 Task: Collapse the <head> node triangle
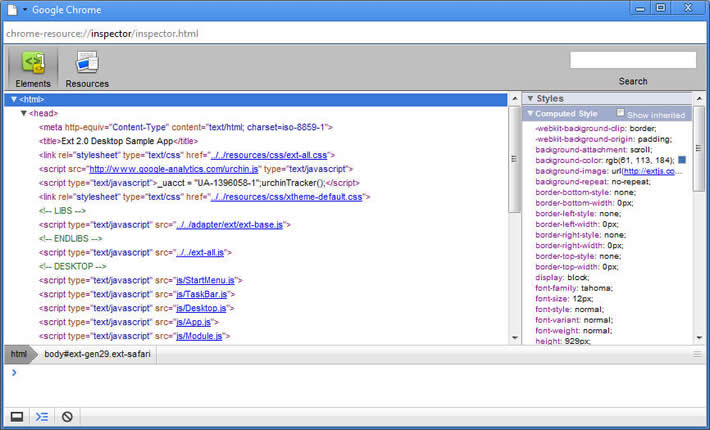pyautogui.click(x=24, y=113)
